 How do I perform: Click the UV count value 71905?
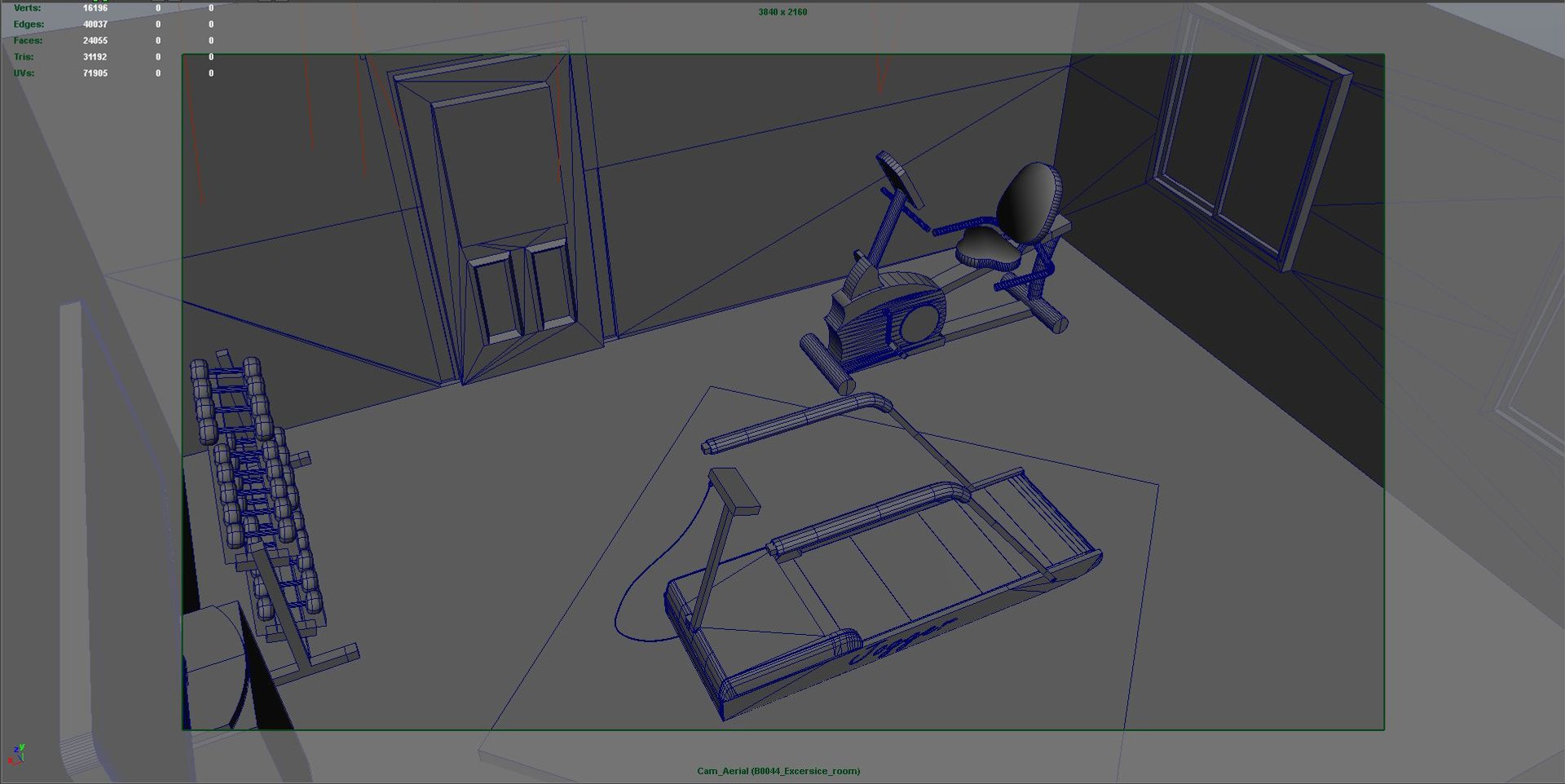click(95, 73)
